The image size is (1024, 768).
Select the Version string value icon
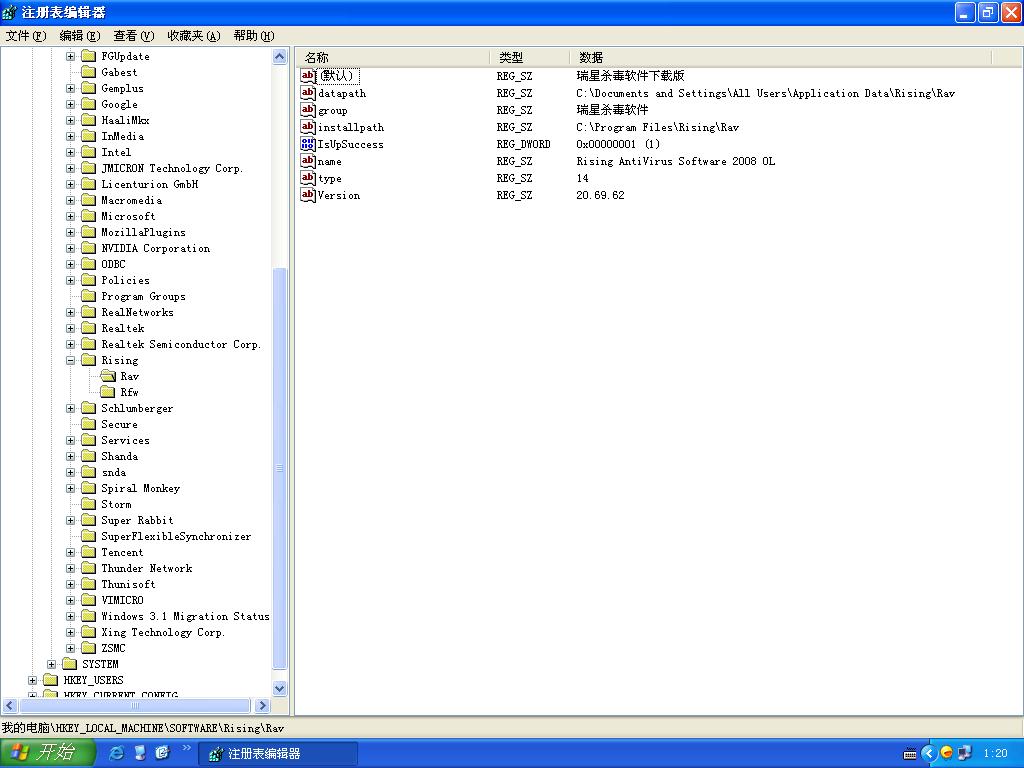click(308, 195)
